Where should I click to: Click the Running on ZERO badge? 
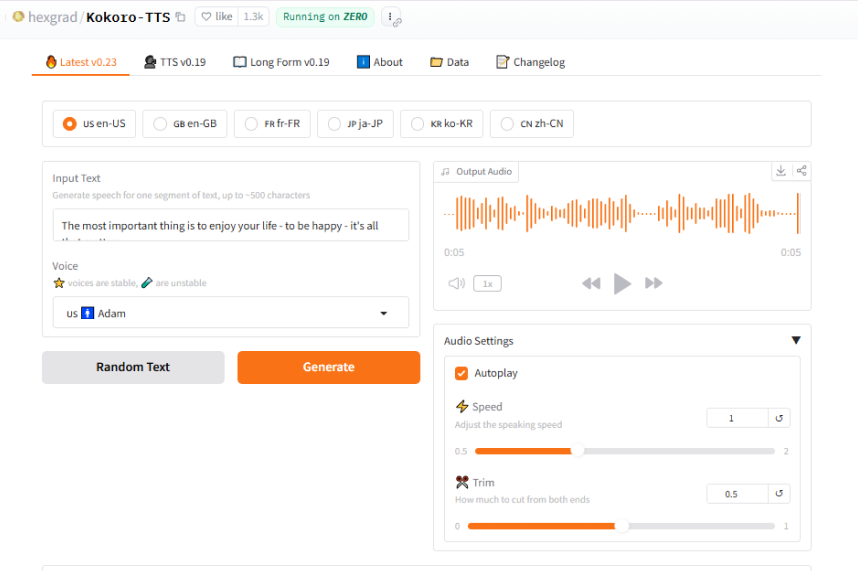pyautogui.click(x=325, y=16)
